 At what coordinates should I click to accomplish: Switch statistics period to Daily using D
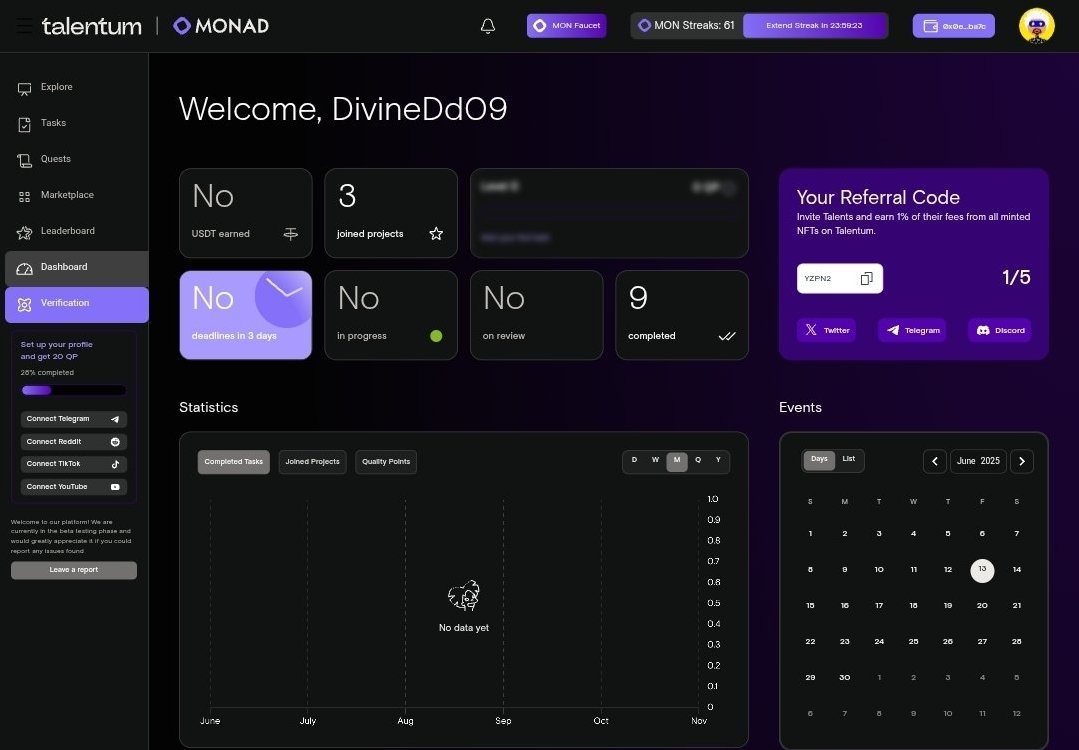pos(633,460)
